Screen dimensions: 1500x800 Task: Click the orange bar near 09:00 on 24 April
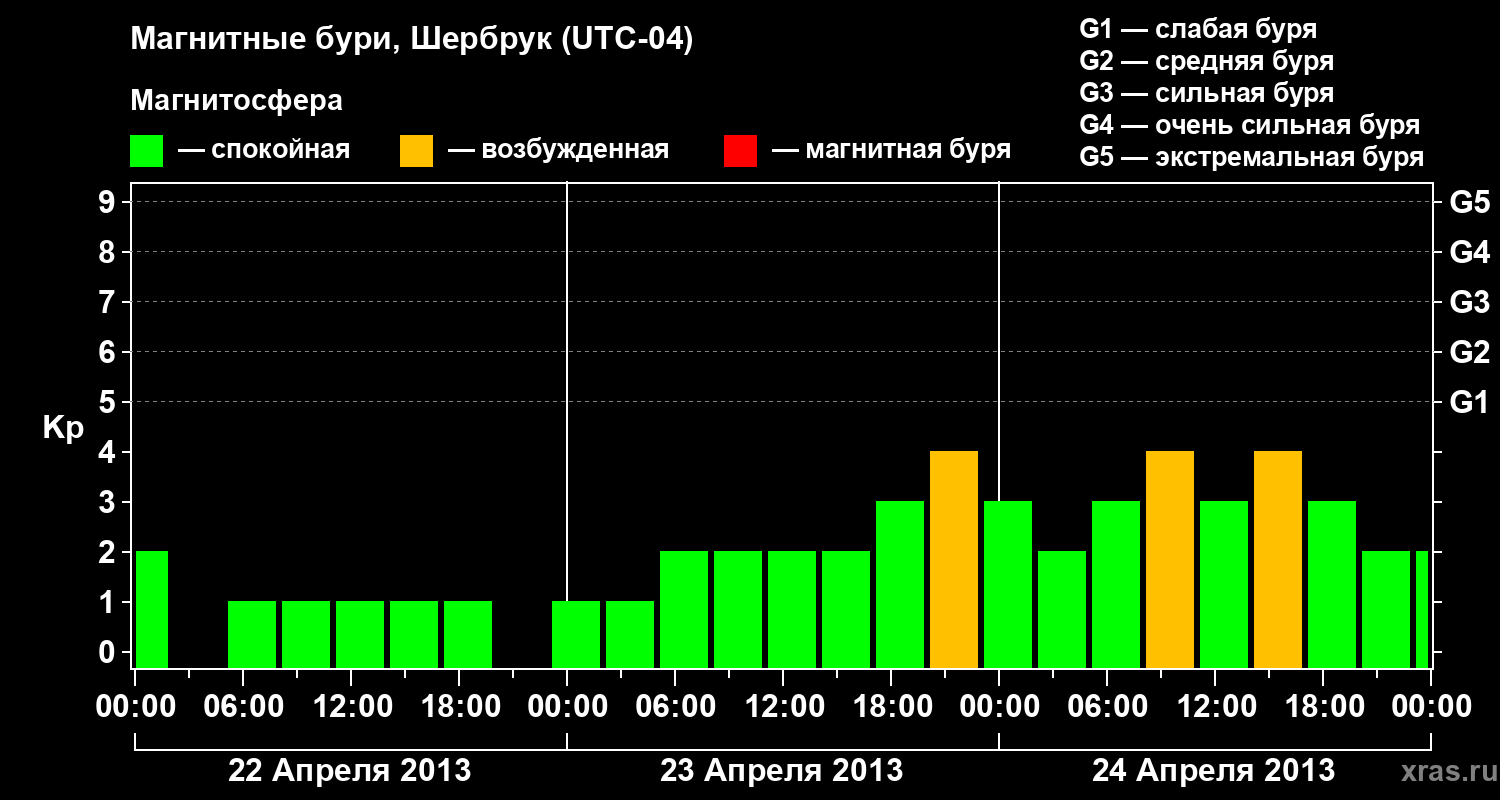[x=1170, y=560]
